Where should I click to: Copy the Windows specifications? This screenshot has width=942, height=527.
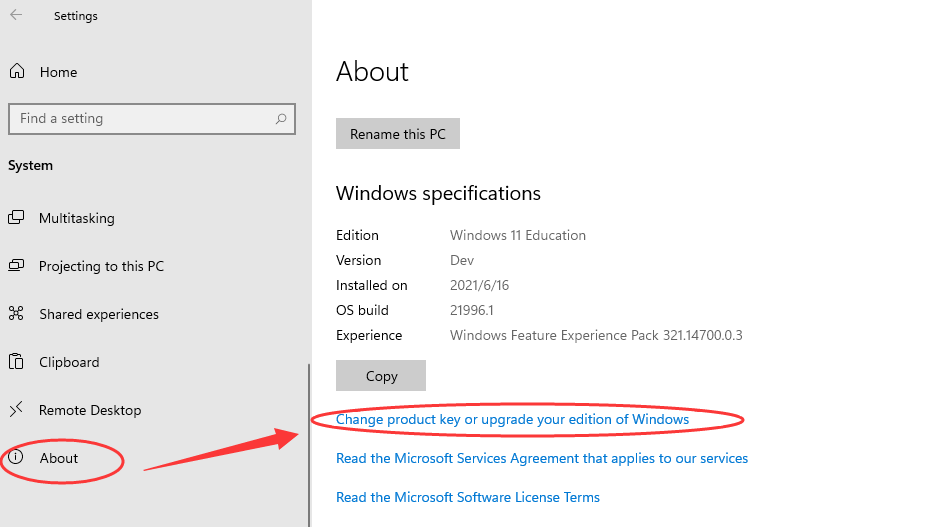pyautogui.click(x=381, y=376)
